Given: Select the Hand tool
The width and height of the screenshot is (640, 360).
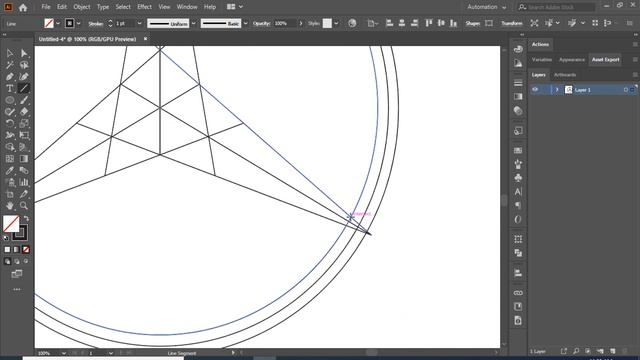Looking at the screenshot, I should tap(10, 206).
